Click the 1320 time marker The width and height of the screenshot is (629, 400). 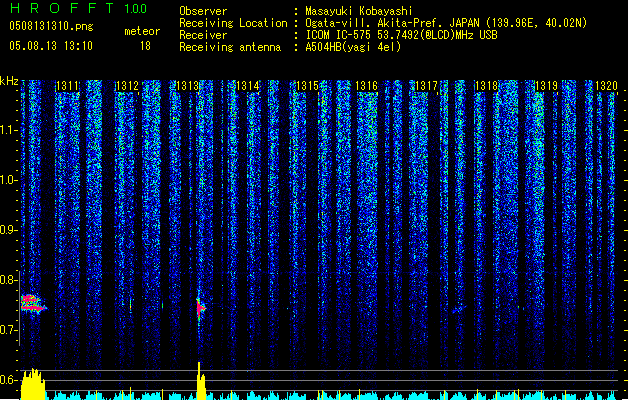606,86
